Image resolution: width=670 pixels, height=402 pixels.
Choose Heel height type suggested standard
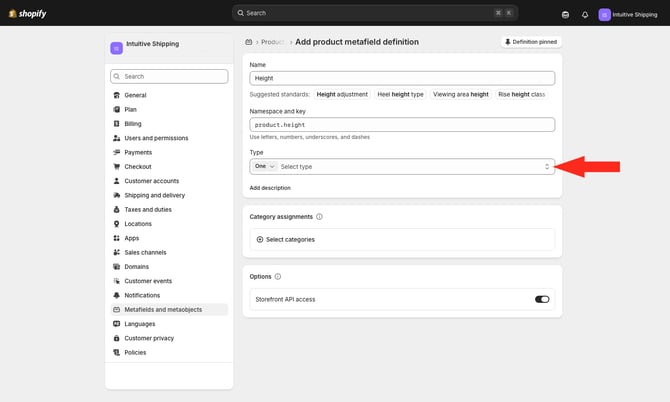[x=400, y=94]
